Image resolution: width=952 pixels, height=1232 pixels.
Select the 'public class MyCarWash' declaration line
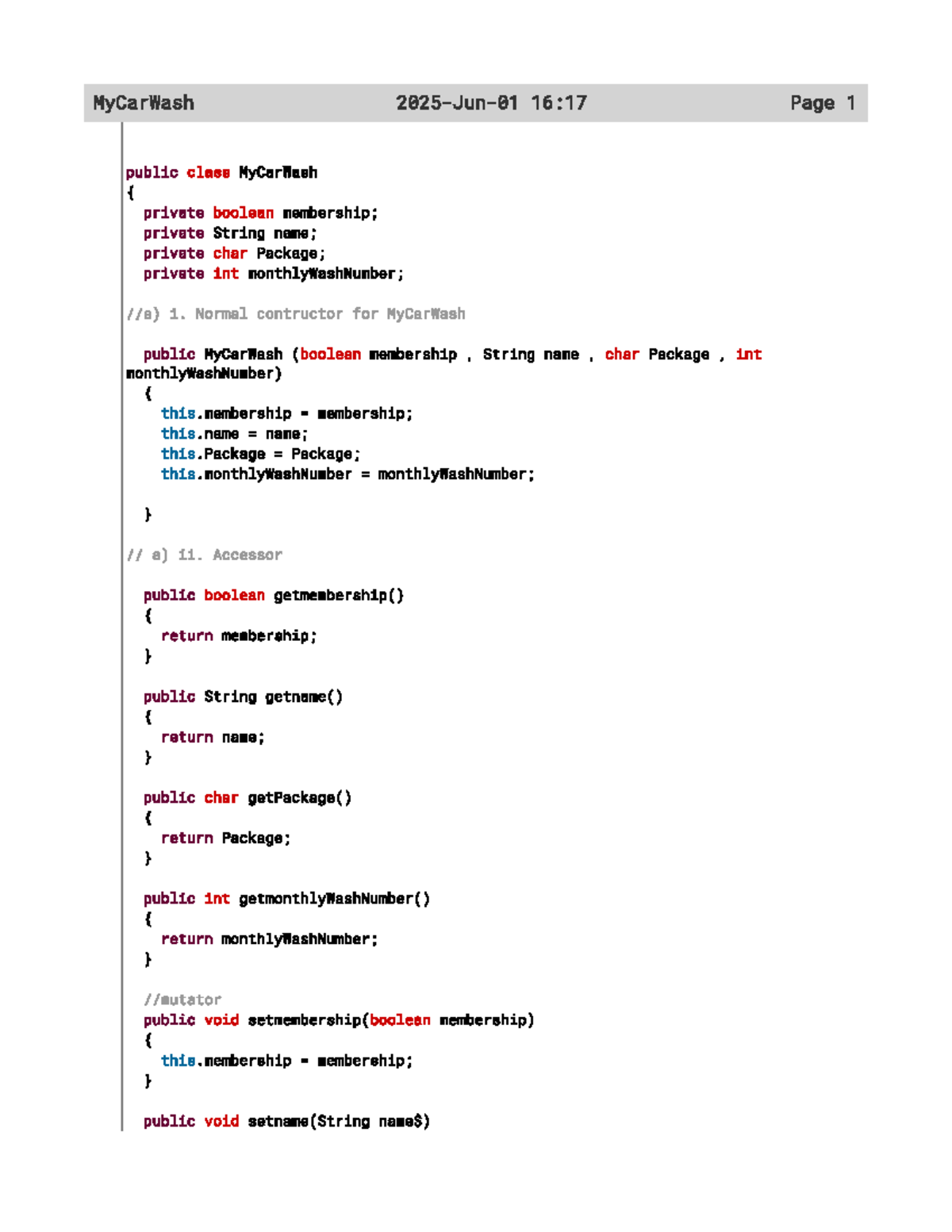[221, 173]
